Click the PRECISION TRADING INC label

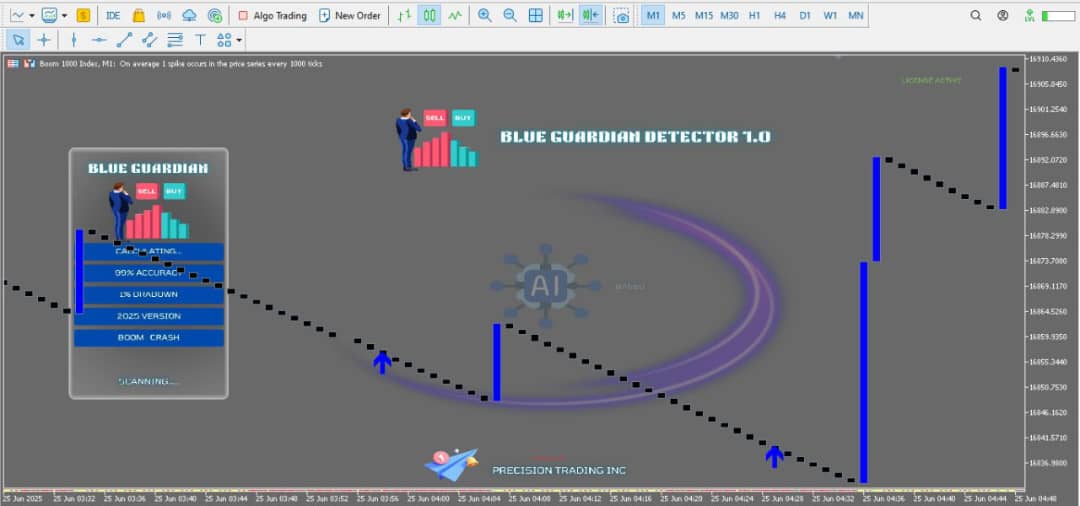(x=559, y=470)
